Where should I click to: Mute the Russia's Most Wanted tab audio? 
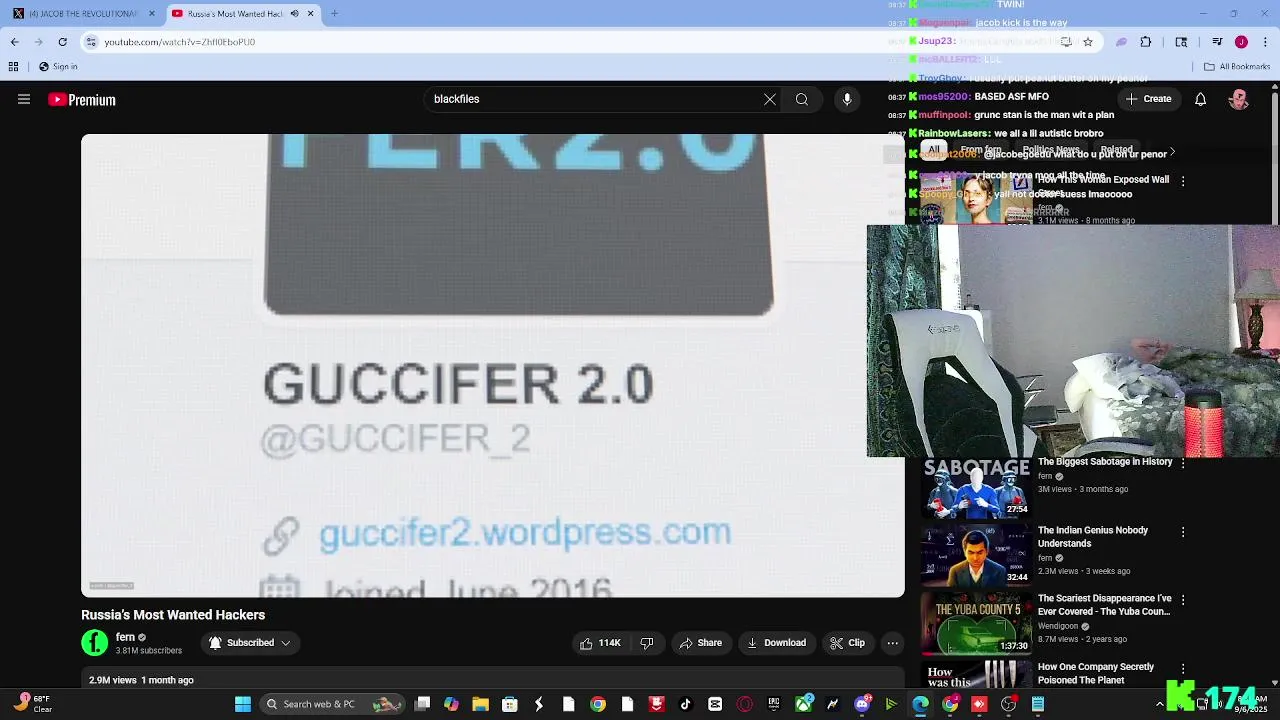pyautogui.click(x=294, y=14)
